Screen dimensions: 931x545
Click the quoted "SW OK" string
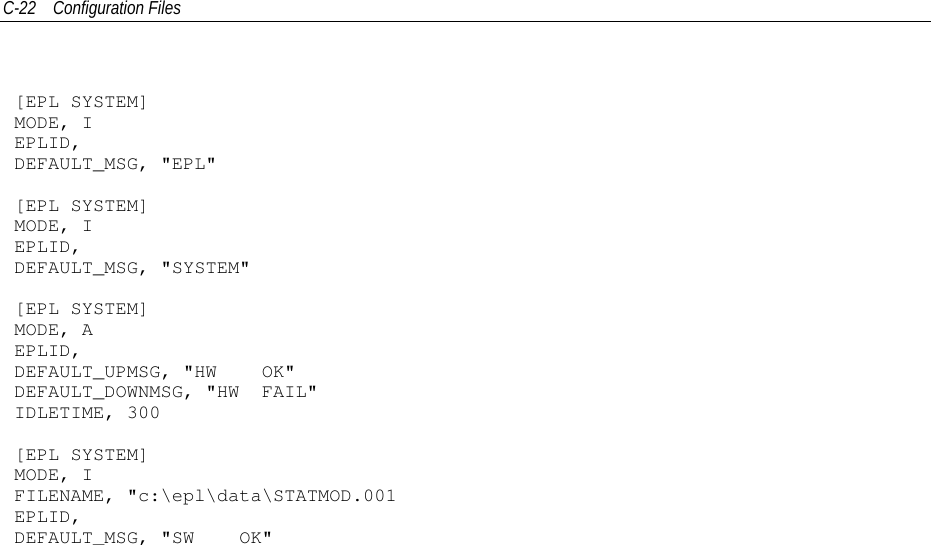point(217,538)
